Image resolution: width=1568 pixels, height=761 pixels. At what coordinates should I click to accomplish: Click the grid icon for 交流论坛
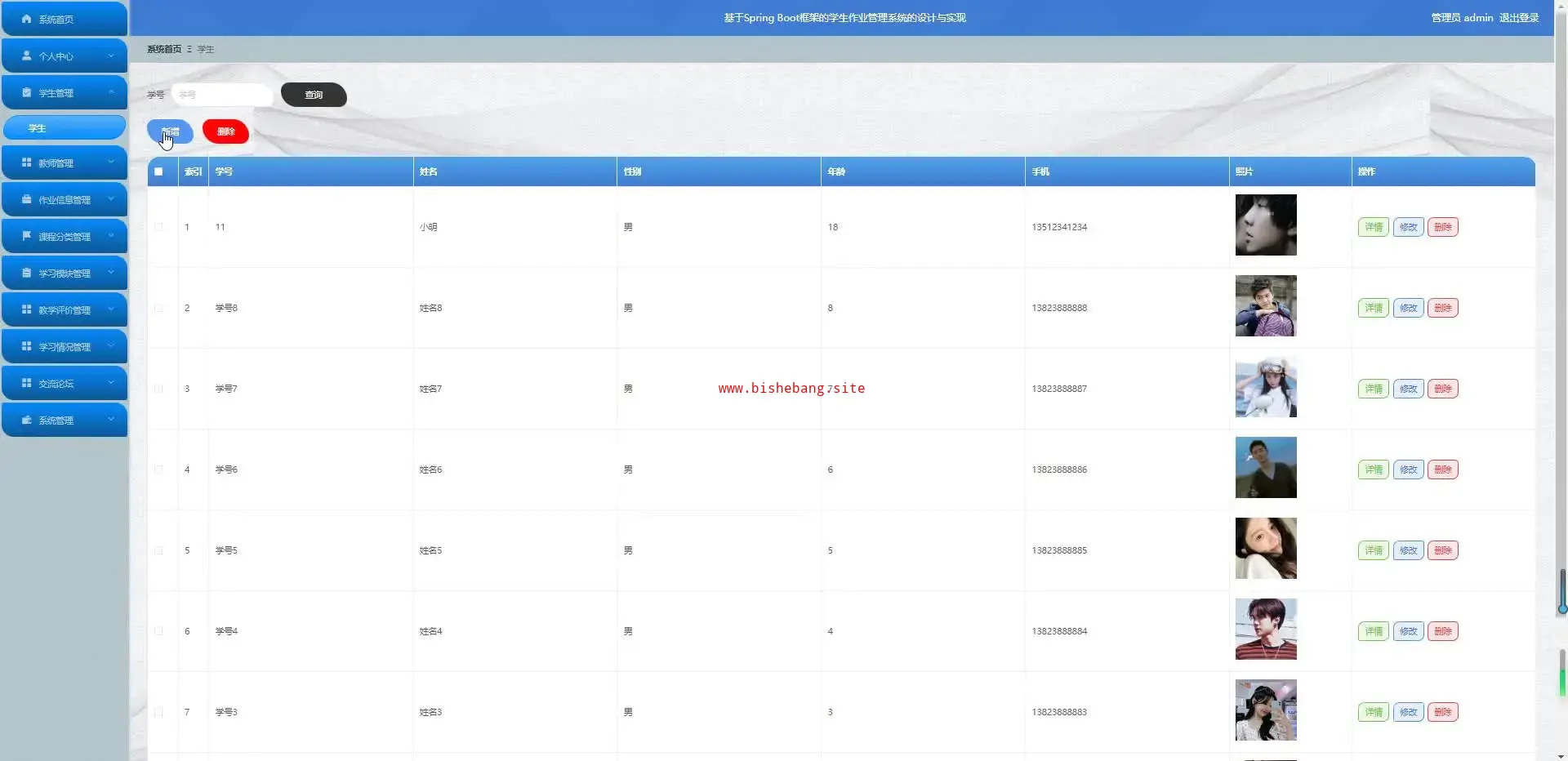coord(26,383)
